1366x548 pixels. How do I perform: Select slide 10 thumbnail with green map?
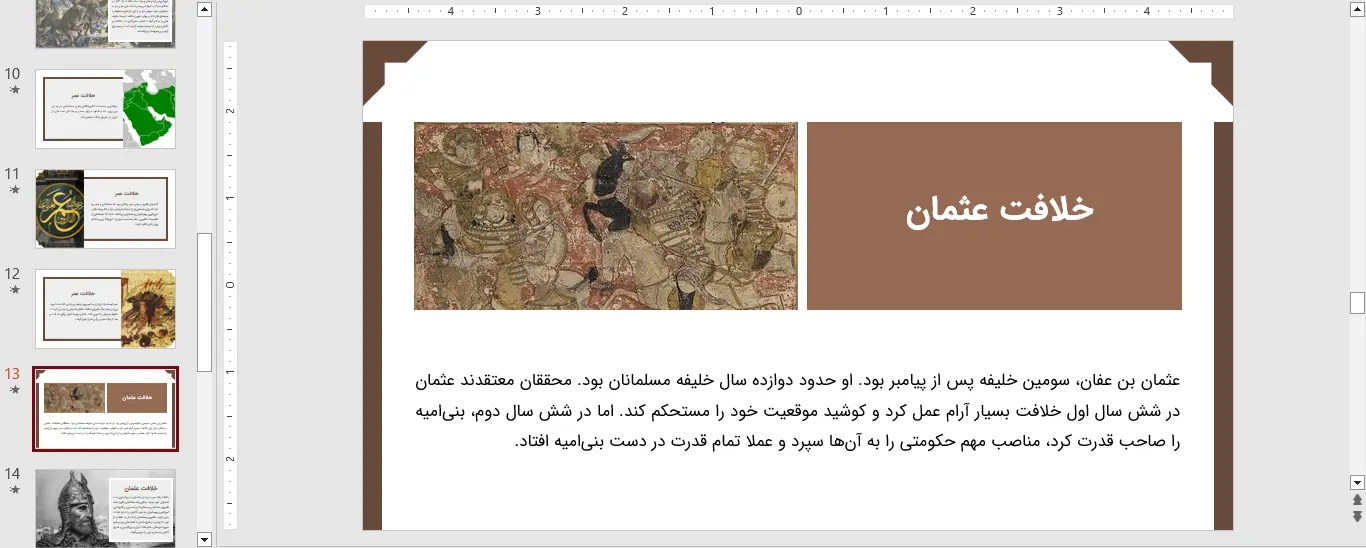[x=106, y=109]
